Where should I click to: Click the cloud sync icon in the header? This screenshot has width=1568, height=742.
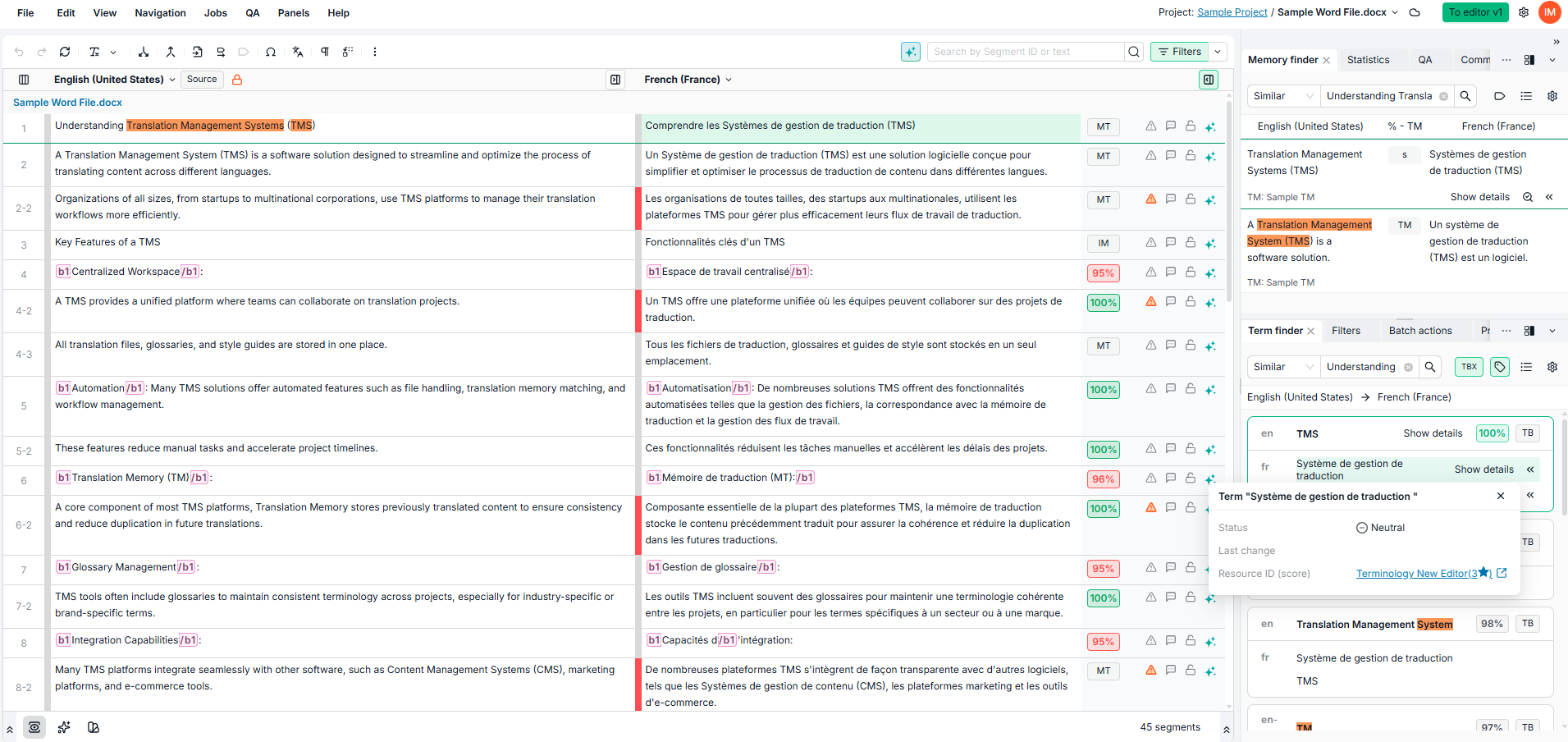(1415, 12)
